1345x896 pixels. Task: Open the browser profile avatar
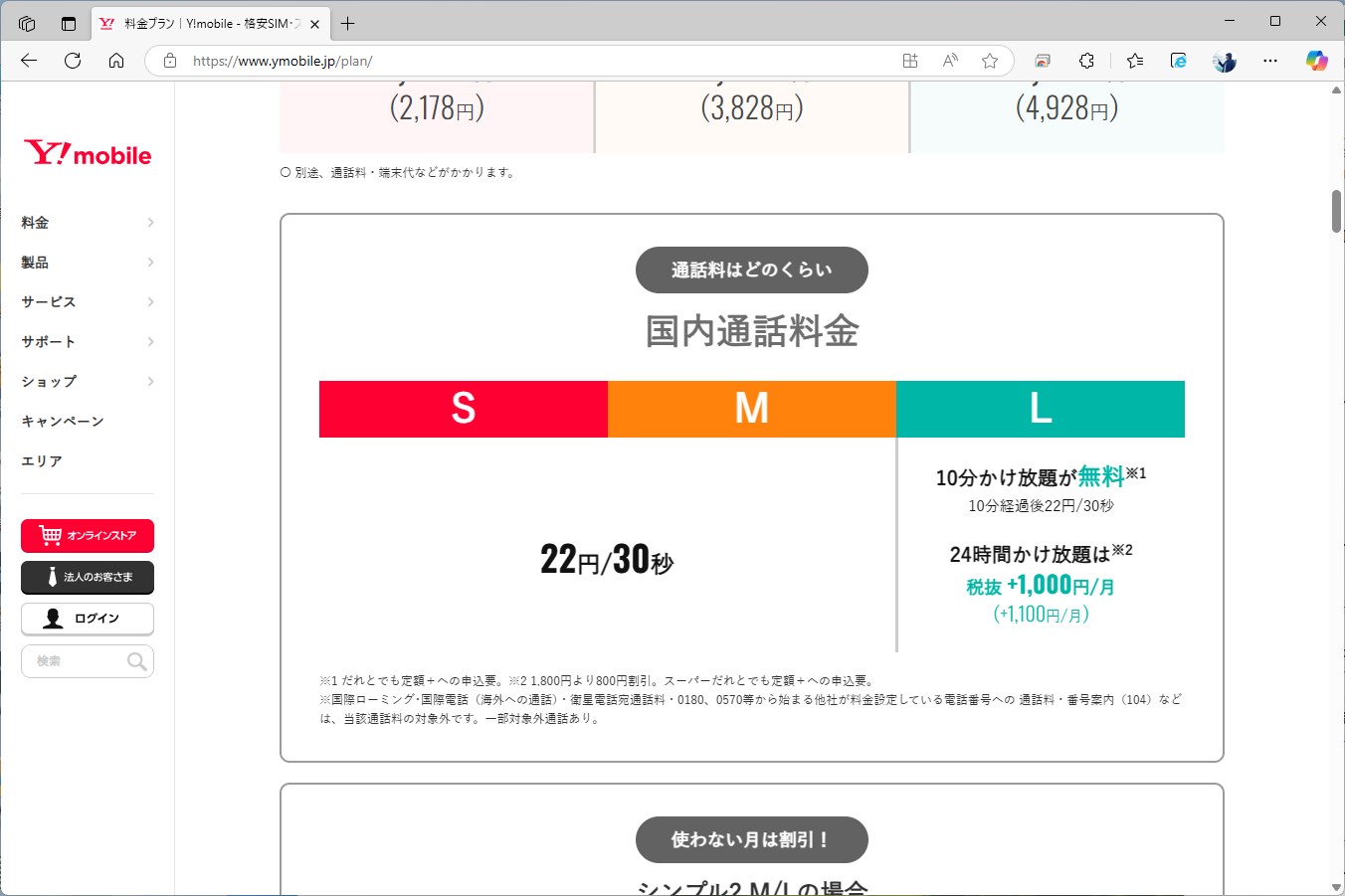(x=1224, y=61)
